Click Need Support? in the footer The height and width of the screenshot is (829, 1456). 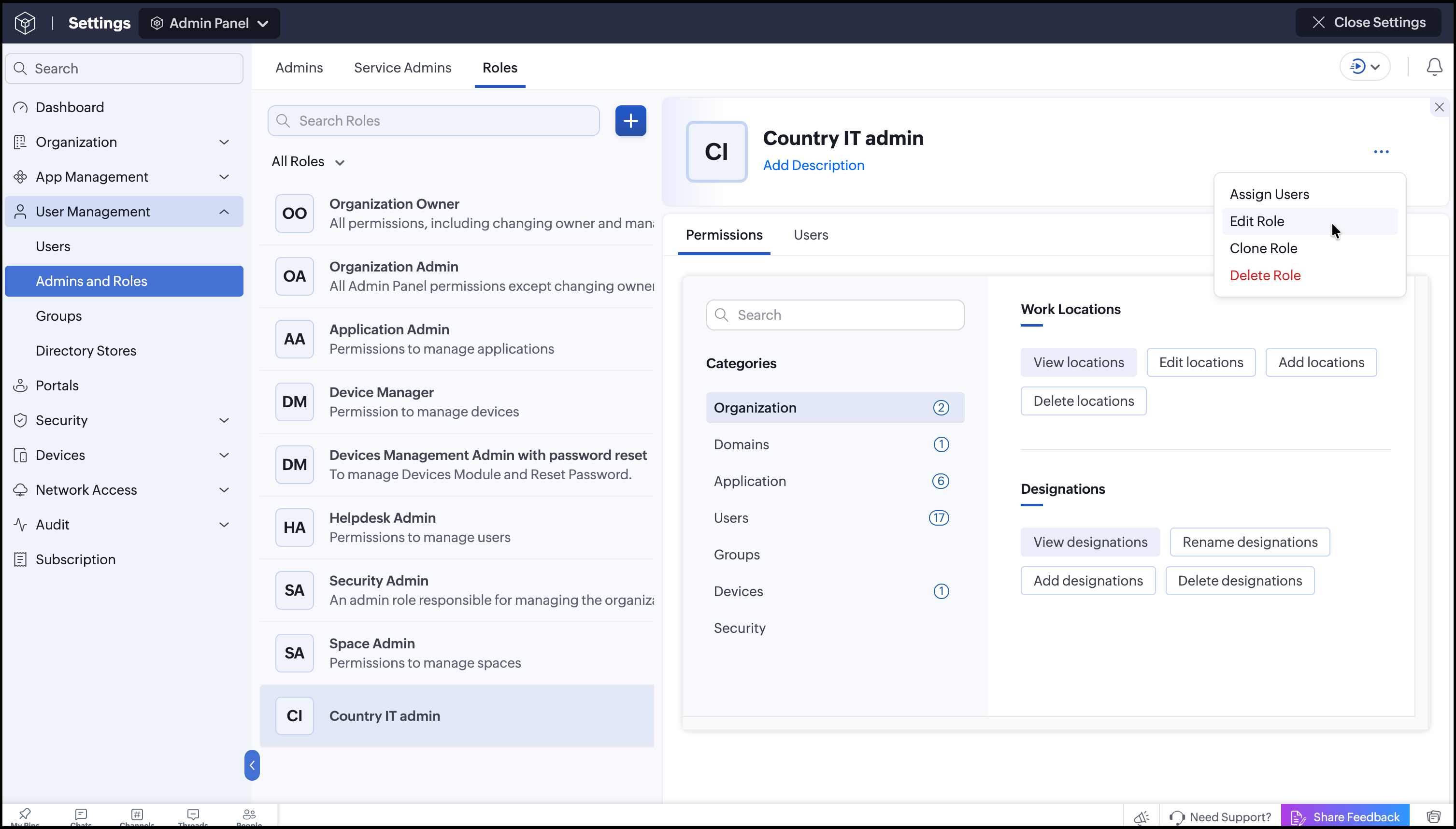[x=1220, y=817]
